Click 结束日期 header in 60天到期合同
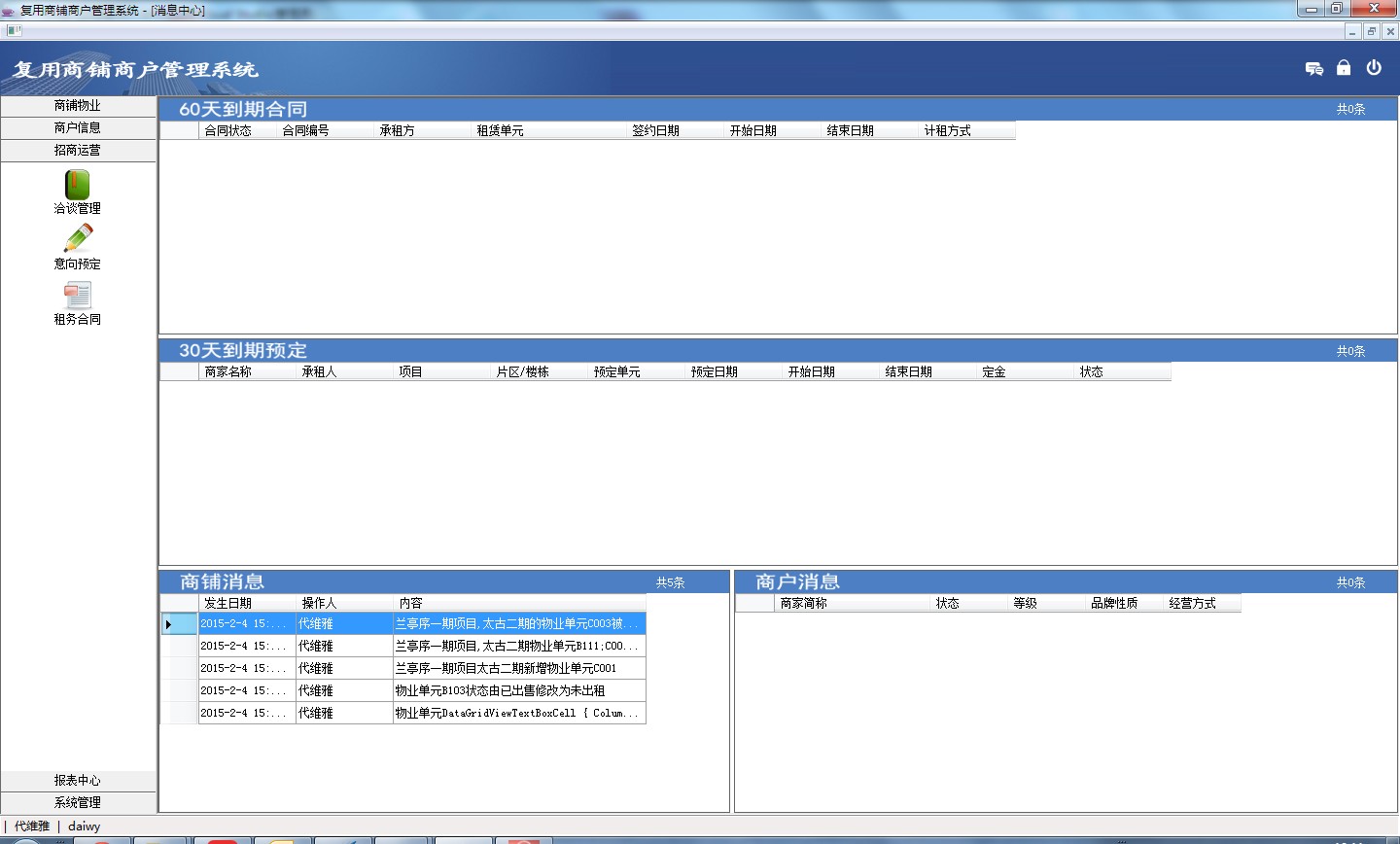Screen dimensions: 1400x844 tap(870, 130)
